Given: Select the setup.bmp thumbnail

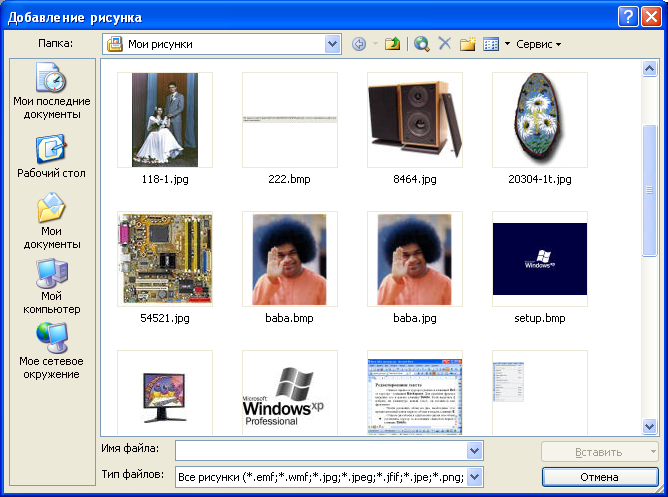Looking at the screenshot, I should 539,259.
